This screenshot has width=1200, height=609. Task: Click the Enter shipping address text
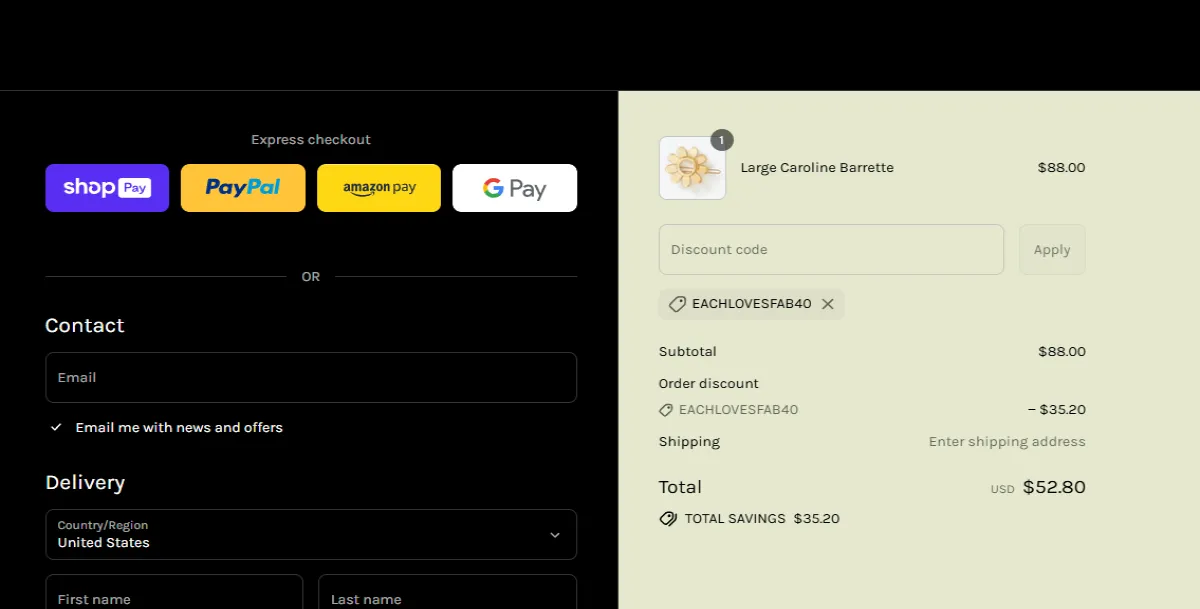[x=1006, y=442]
